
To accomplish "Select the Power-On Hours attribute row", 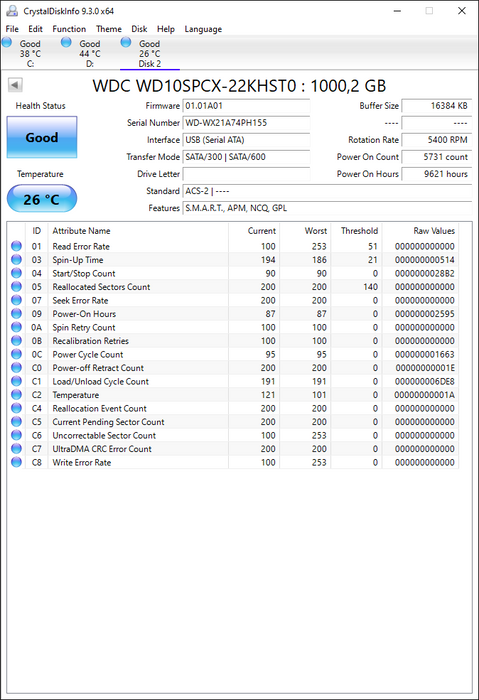I will click(x=233, y=314).
